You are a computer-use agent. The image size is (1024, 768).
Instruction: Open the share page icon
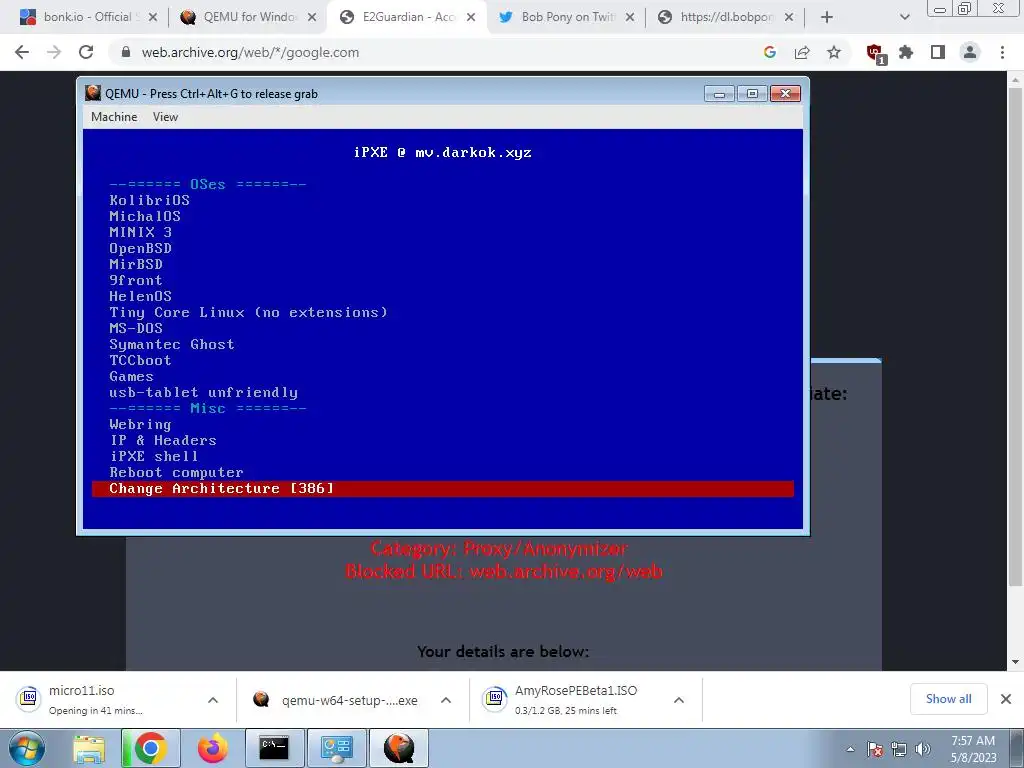click(x=802, y=52)
